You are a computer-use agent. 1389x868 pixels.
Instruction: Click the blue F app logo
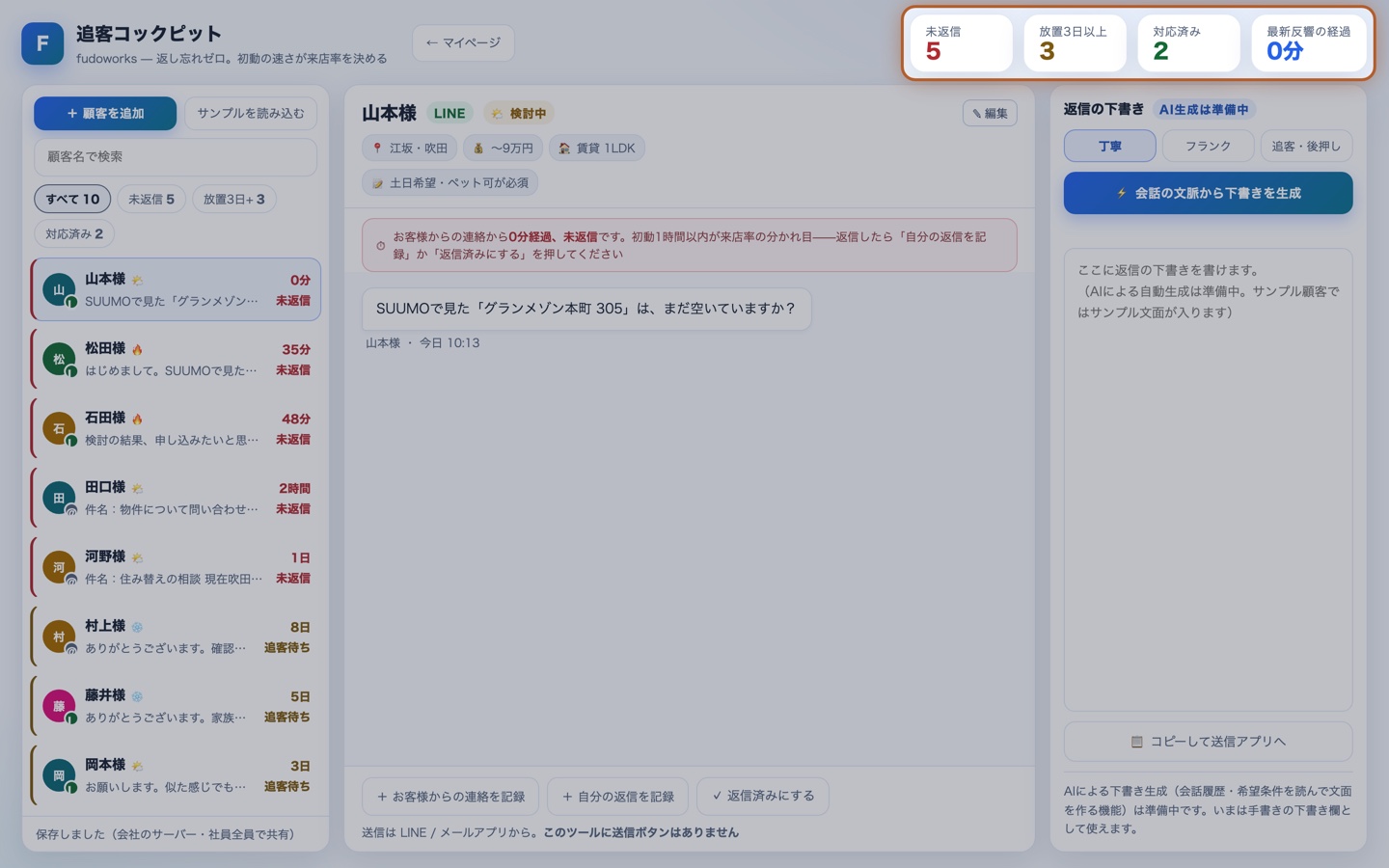click(42, 43)
